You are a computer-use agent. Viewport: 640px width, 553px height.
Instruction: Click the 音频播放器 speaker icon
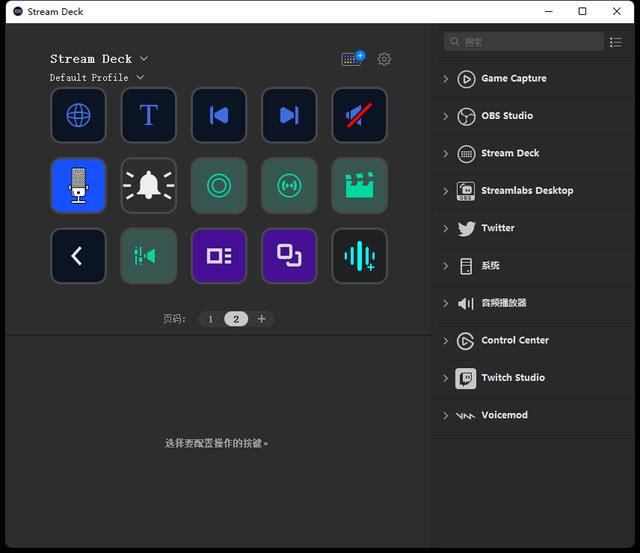point(466,304)
